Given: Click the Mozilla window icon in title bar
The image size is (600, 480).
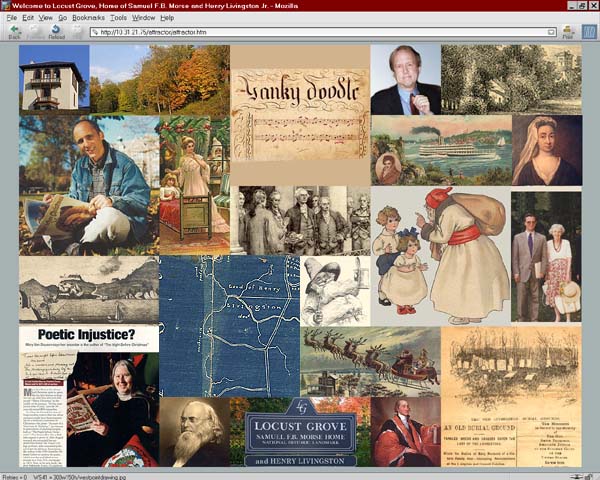Looking at the screenshot, I should (x=5, y=5).
